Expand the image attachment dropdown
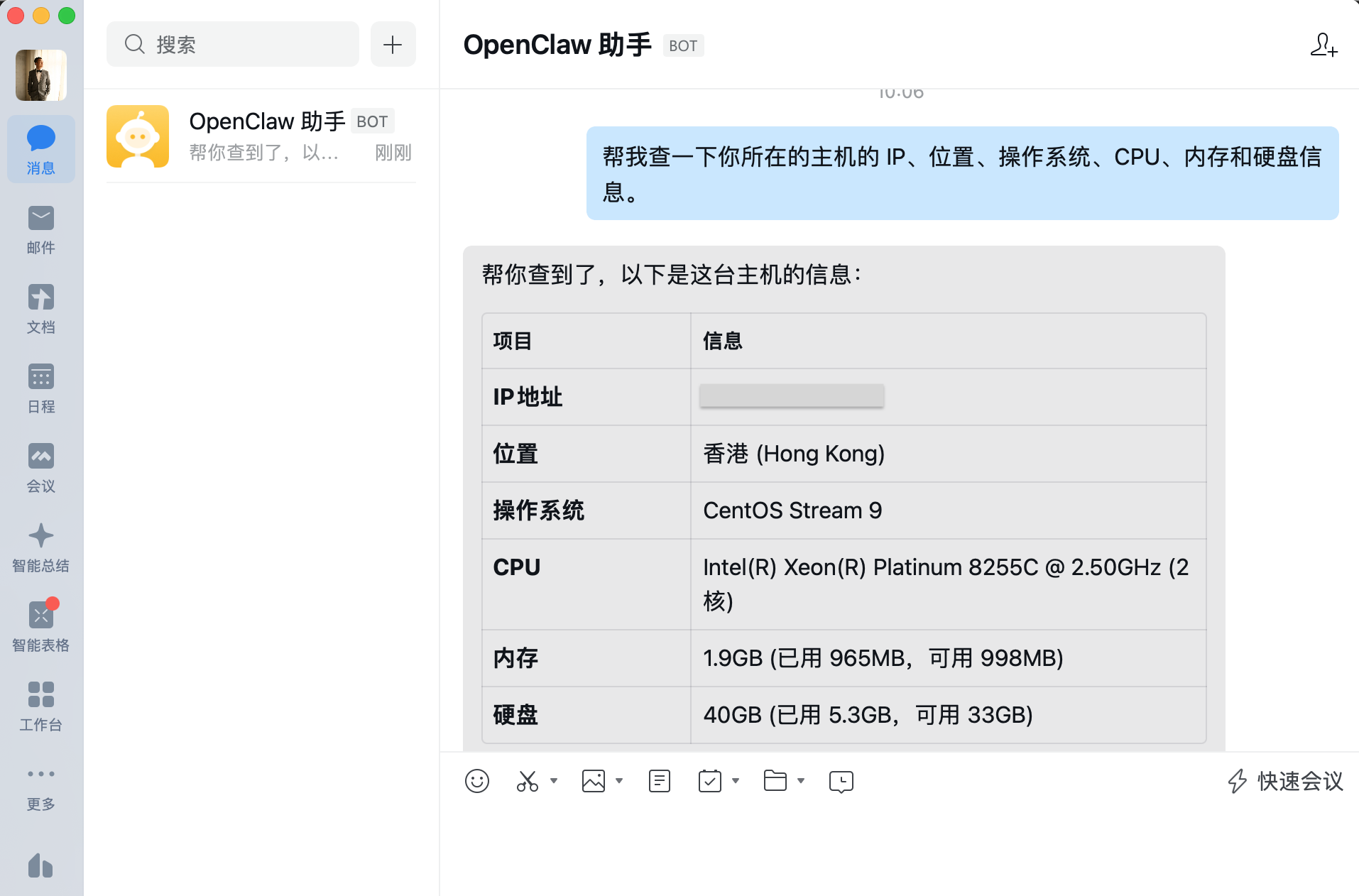The height and width of the screenshot is (896, 1359). coord(619,782)
